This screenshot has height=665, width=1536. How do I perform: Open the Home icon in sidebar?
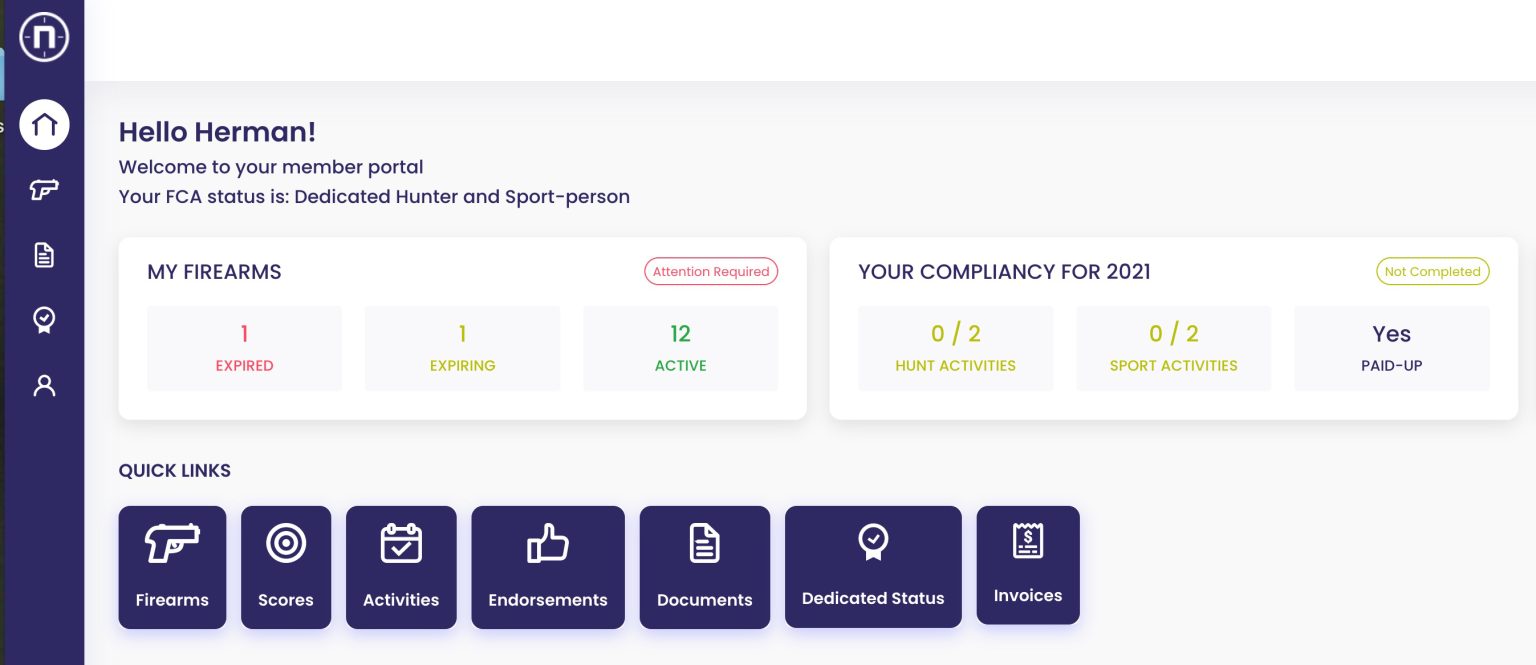pyautogui.click(x=44, y=125)
